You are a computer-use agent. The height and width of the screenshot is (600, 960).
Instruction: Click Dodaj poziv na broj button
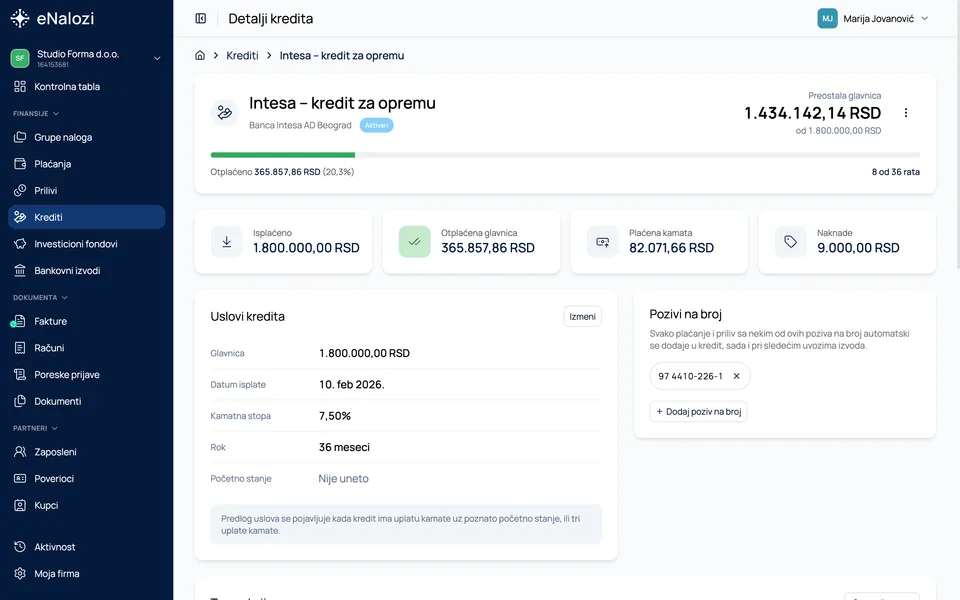click(x=699, y=411)
